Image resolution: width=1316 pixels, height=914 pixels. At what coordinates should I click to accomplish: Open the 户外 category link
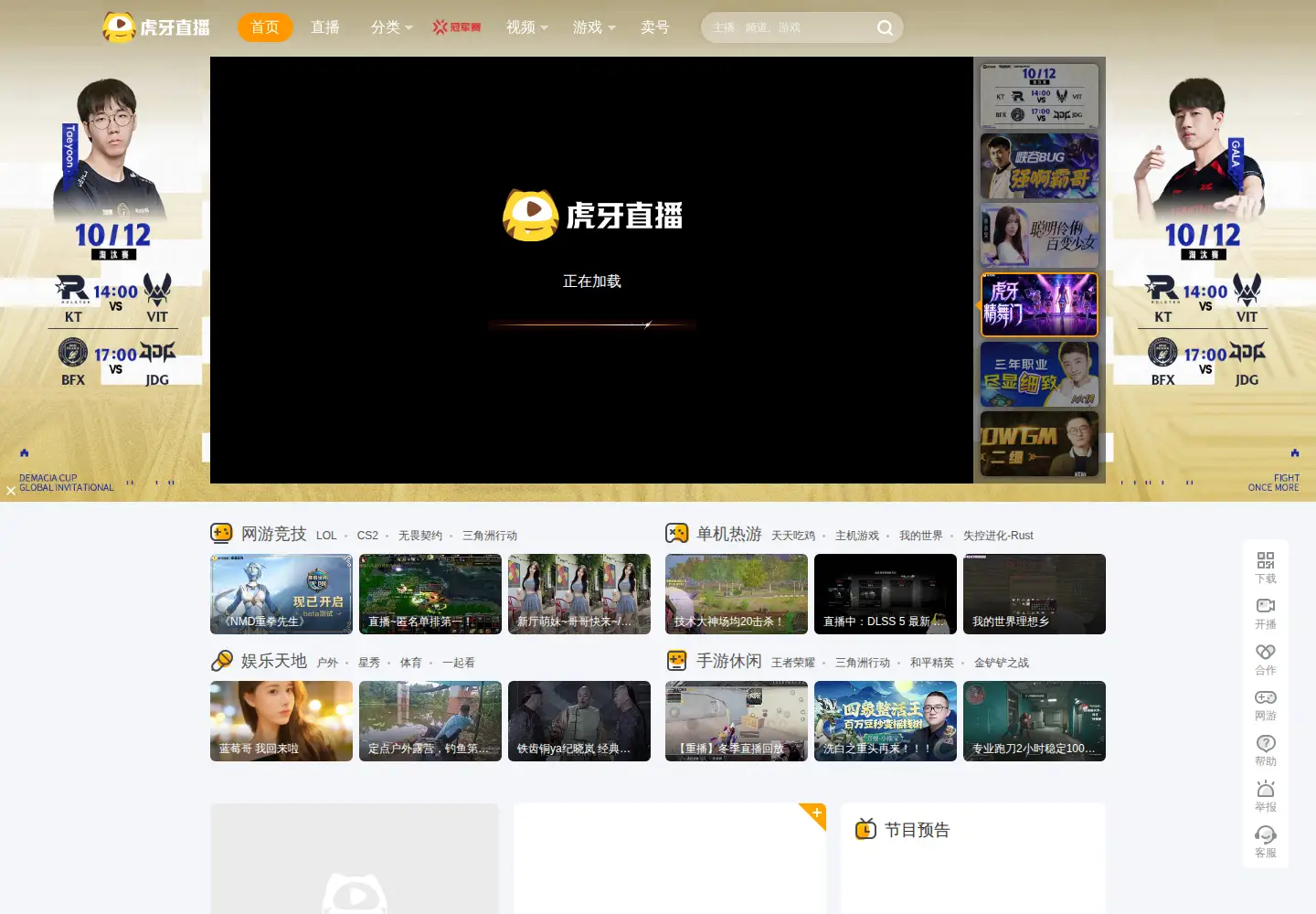327,663
